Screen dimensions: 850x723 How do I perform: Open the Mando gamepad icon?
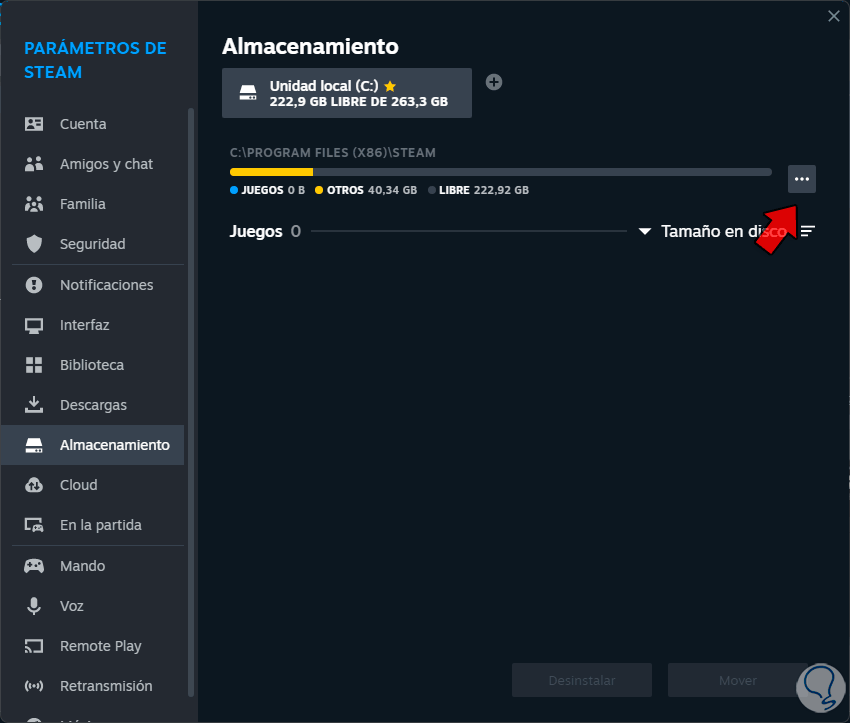(34, 566)
